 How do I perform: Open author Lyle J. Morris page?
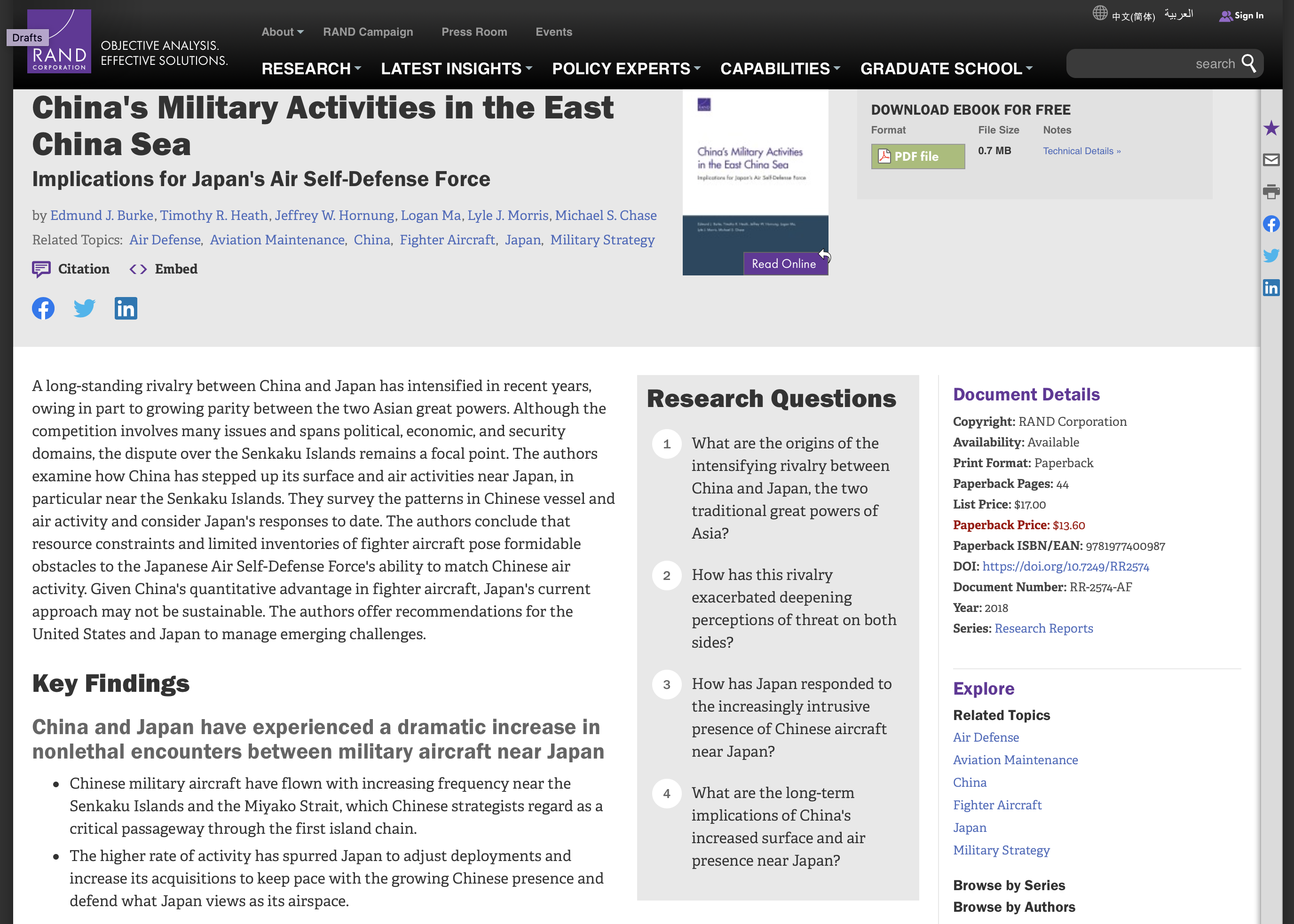(x=508, y=215)
